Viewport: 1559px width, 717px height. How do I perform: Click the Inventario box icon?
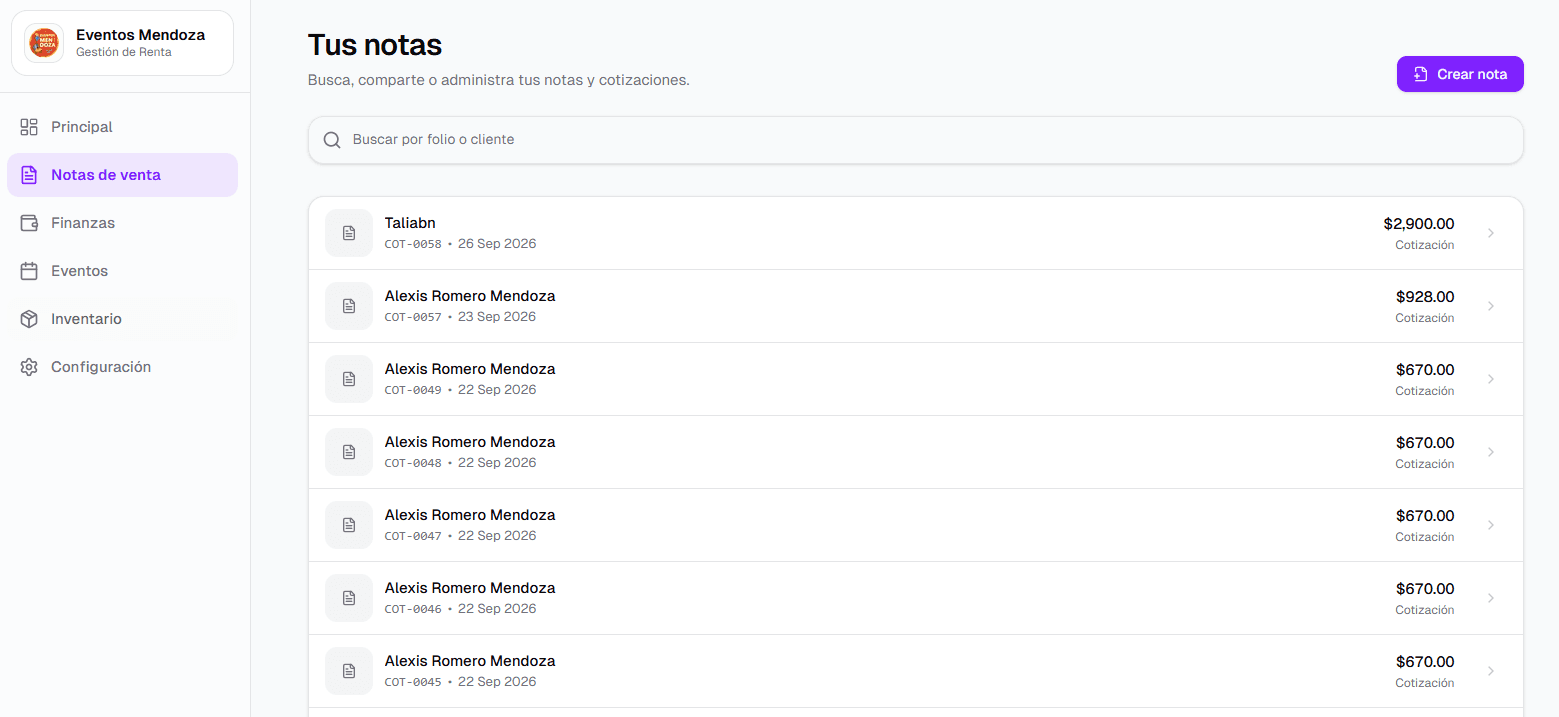[29, 319]
